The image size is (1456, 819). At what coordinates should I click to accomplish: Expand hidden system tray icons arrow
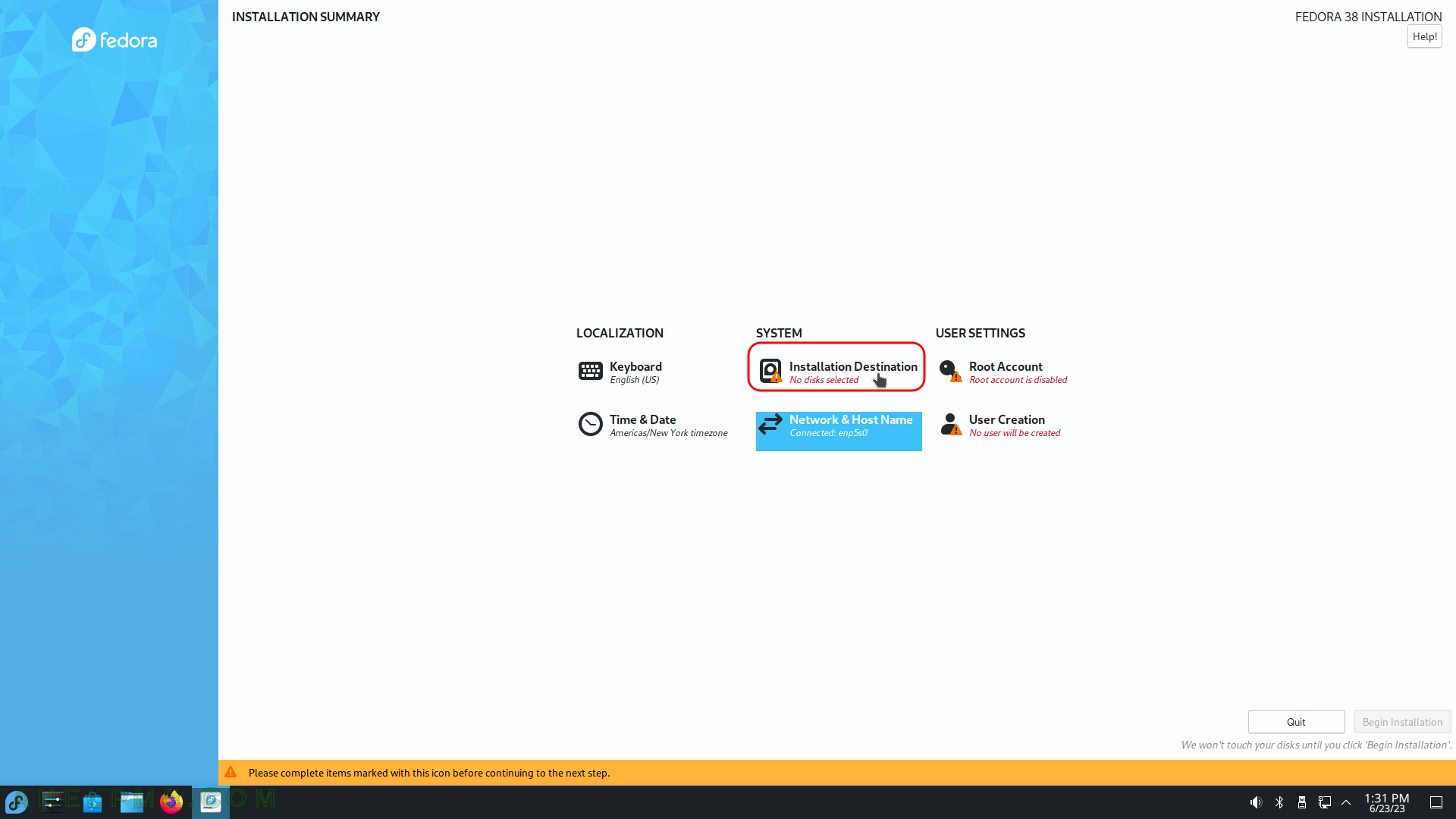pyautogui.click(x=1346, y=802)
